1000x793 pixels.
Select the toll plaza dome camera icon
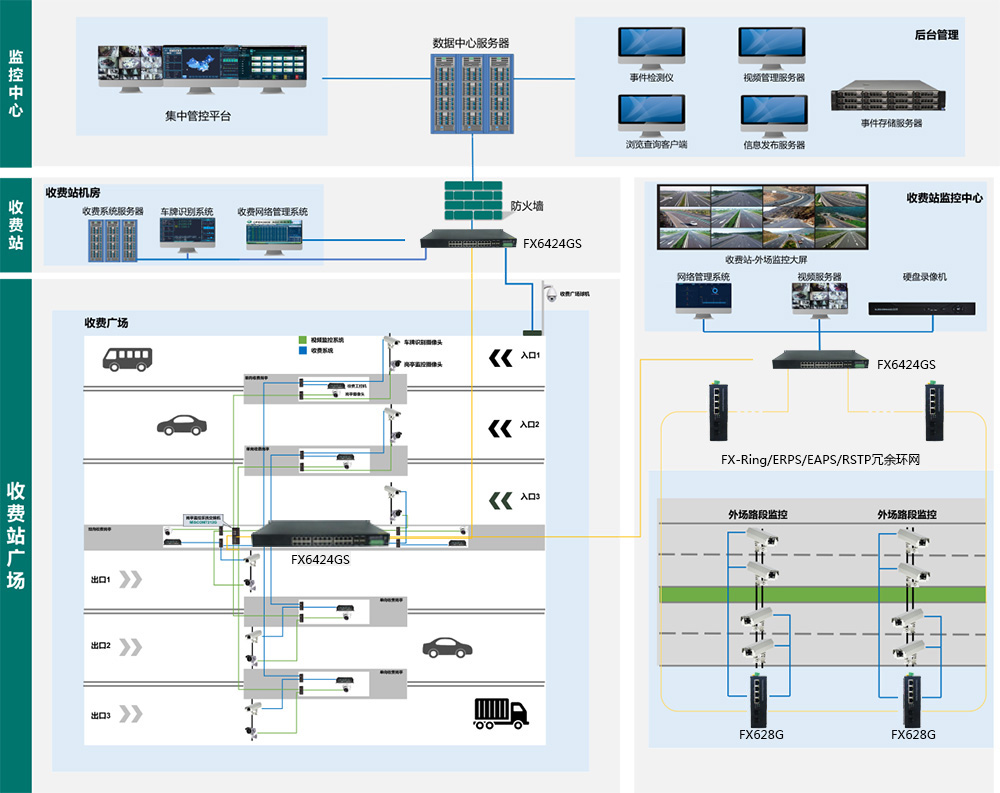[548, 294]
